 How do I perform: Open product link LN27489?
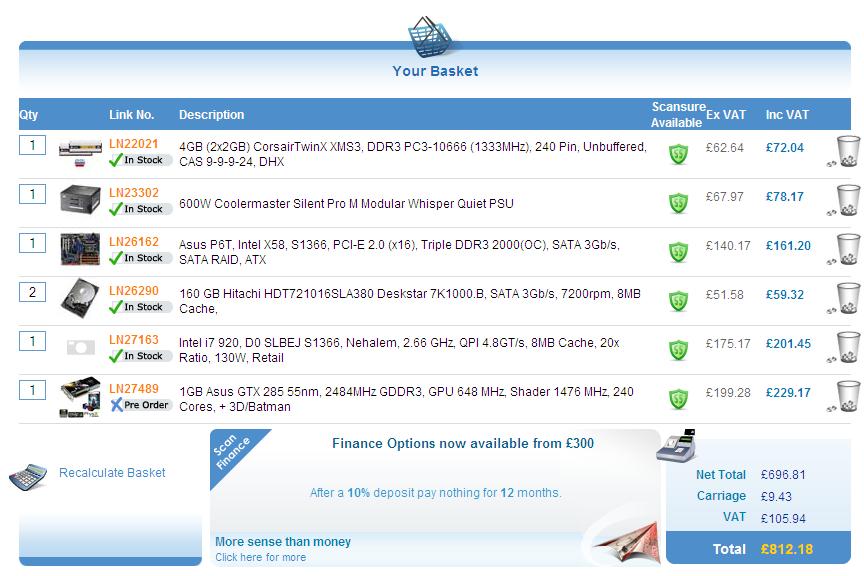coord(133,389)
